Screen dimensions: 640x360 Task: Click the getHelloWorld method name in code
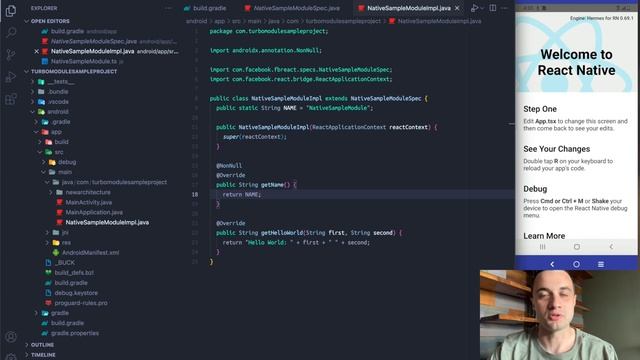click(282, 233)
